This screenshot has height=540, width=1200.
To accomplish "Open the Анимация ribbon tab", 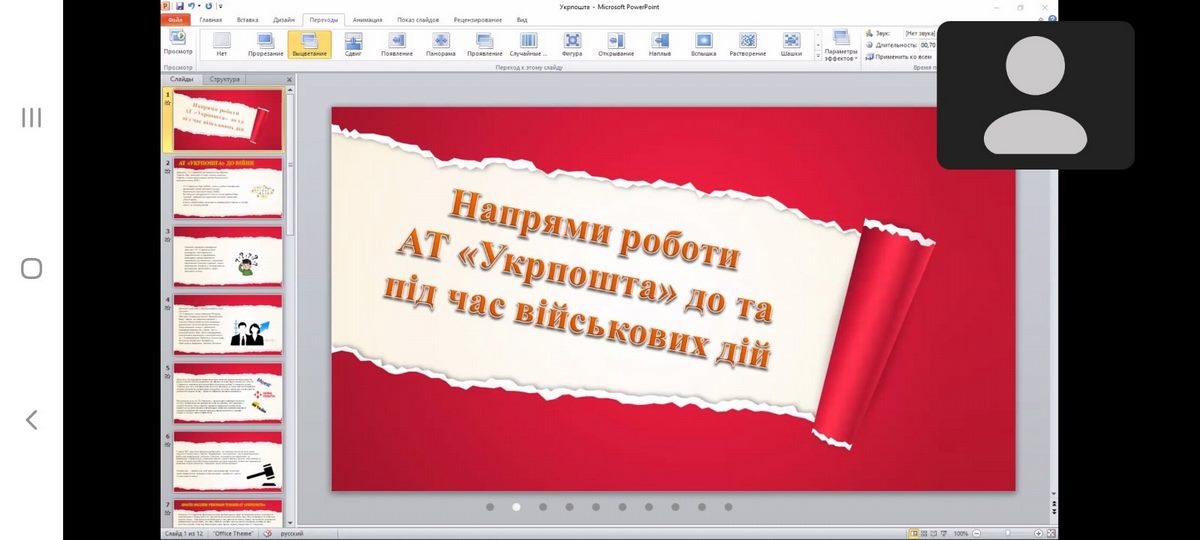I will [x=367, y=19].
